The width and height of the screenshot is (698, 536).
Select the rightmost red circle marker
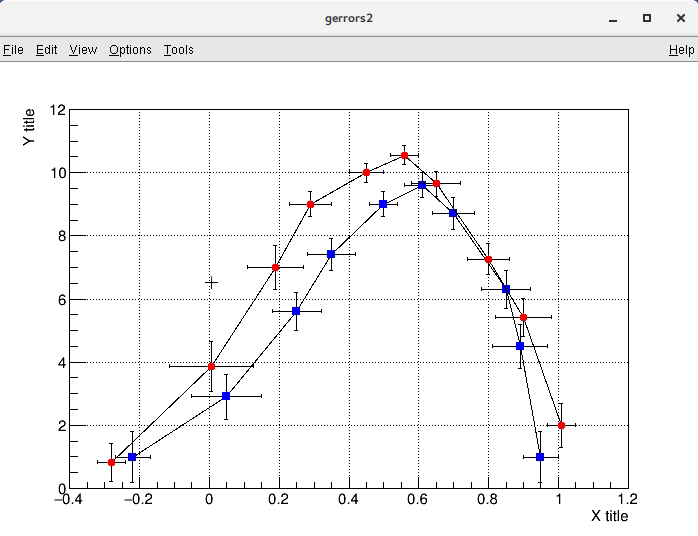[x=561, y=426]
